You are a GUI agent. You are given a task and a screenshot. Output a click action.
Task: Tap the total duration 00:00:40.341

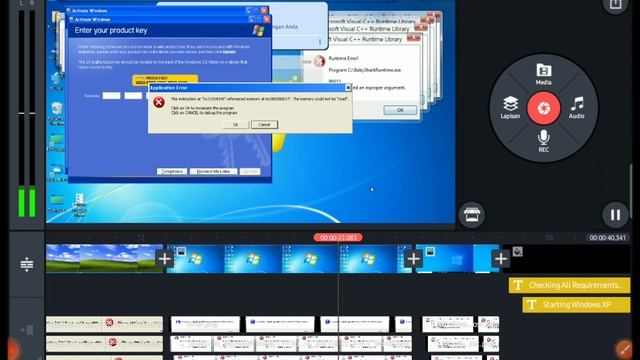coord(607,238)
